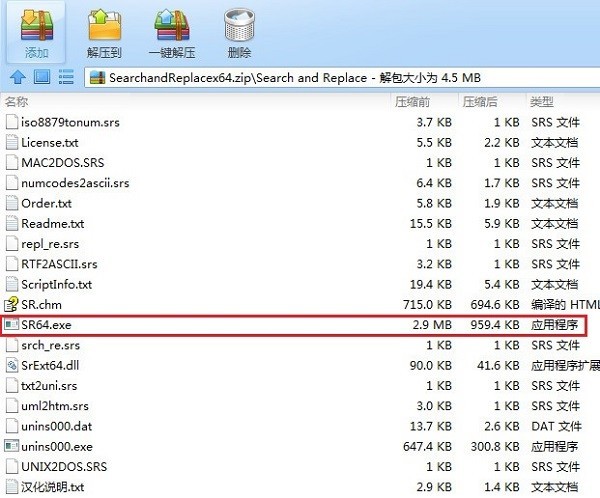This screenshot has height=498, width=600.
Task: Select License.txt in the file list
Action: 50,143
